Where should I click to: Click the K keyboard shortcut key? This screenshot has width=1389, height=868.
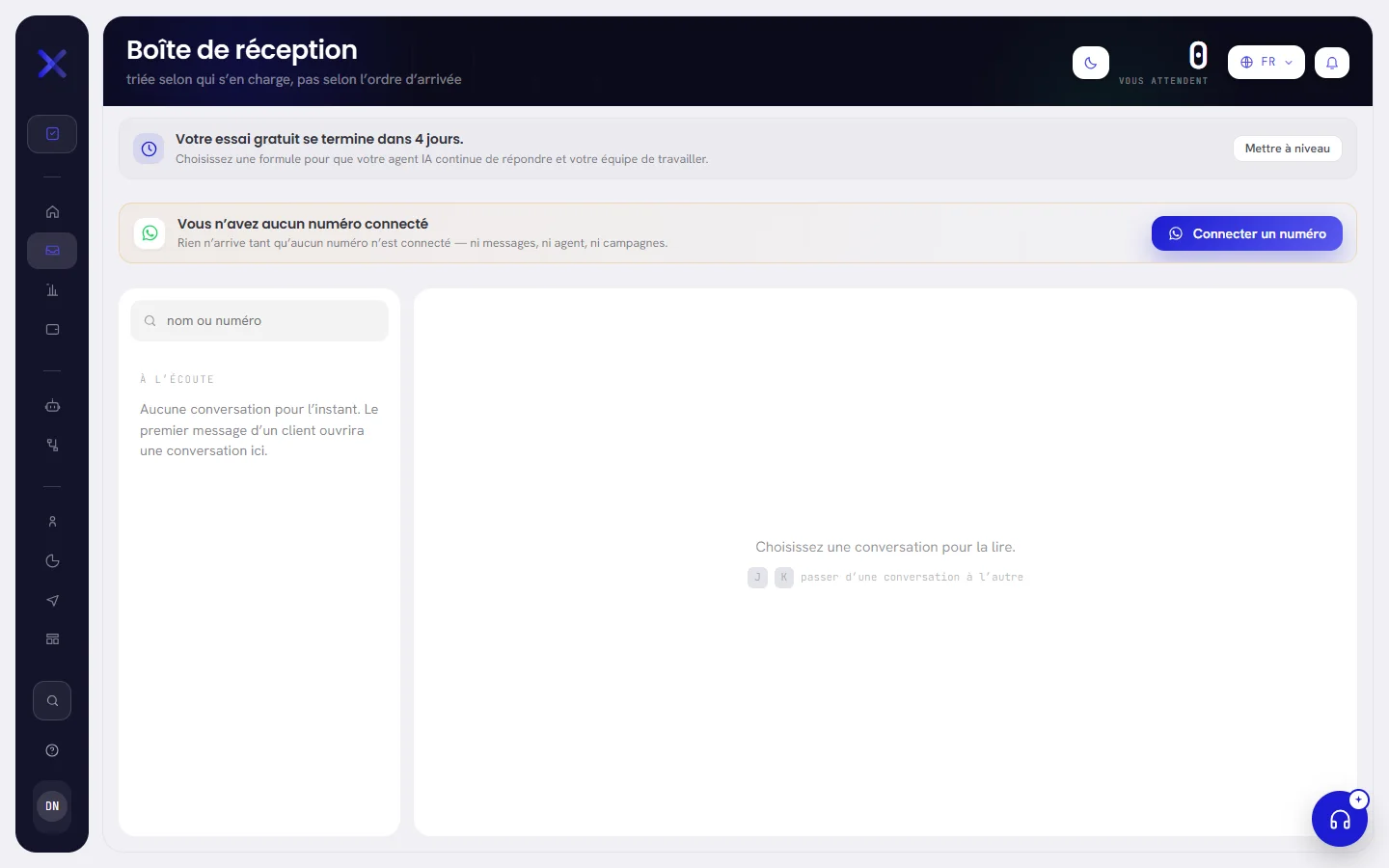[x=784, y=578]
